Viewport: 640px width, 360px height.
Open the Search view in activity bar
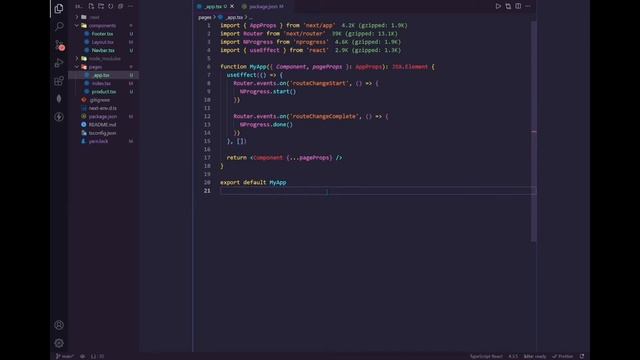[x=59, y=26]
